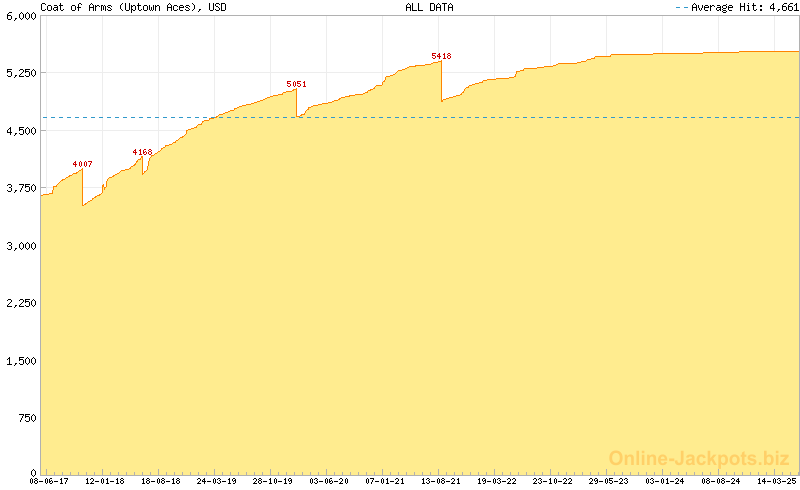This screenshot has height=490, width=800.
Task: Click the 08-06-17 date on x-axis
Action: [x=49, y=481]
